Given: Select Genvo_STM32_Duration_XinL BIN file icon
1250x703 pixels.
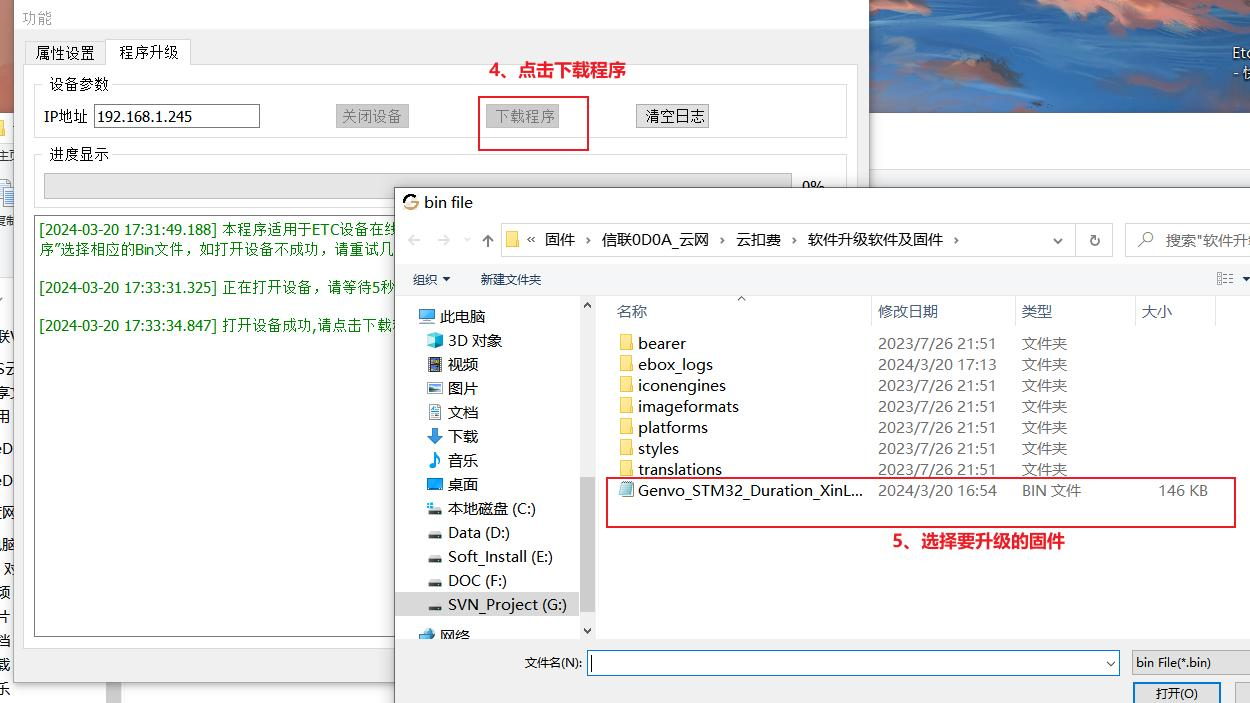Looking at the screenshot, I should coord(626,490).
